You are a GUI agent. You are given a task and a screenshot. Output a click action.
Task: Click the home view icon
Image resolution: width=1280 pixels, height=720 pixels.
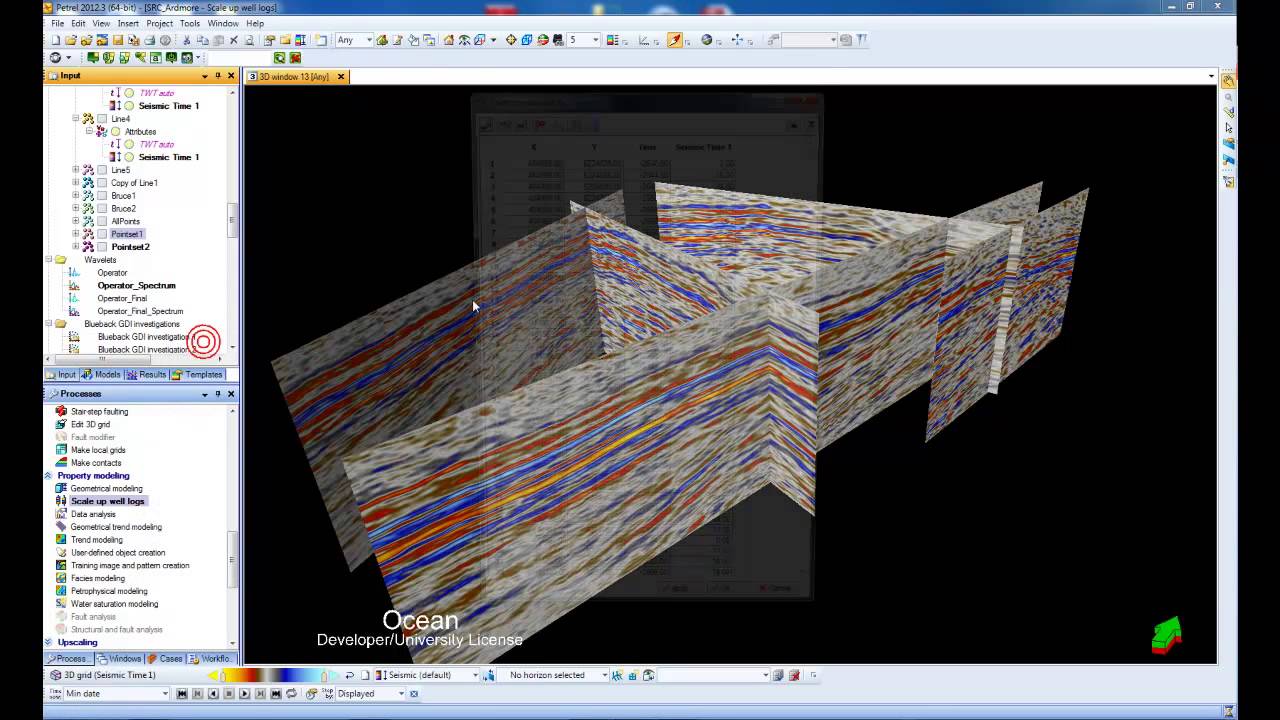448,40
